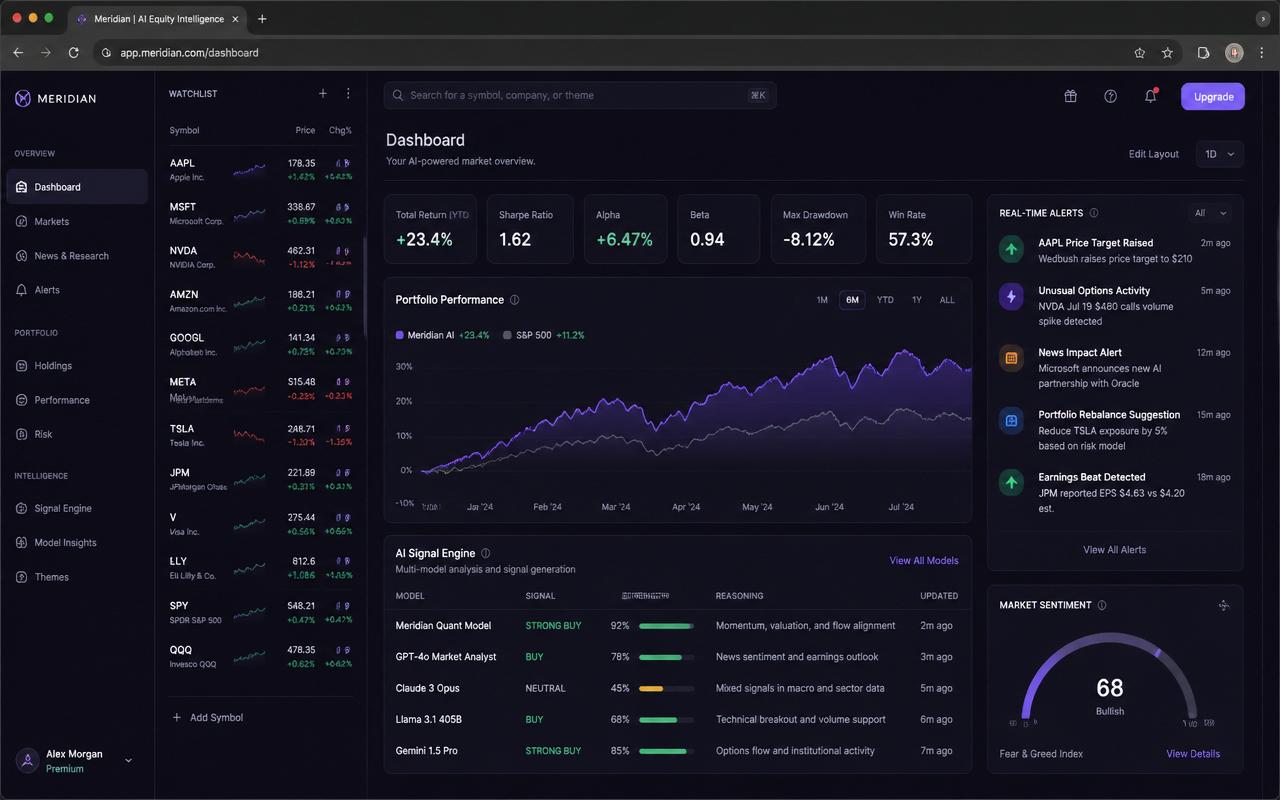Toggle S&P 500 chart legend series

(x=544, y=335)
